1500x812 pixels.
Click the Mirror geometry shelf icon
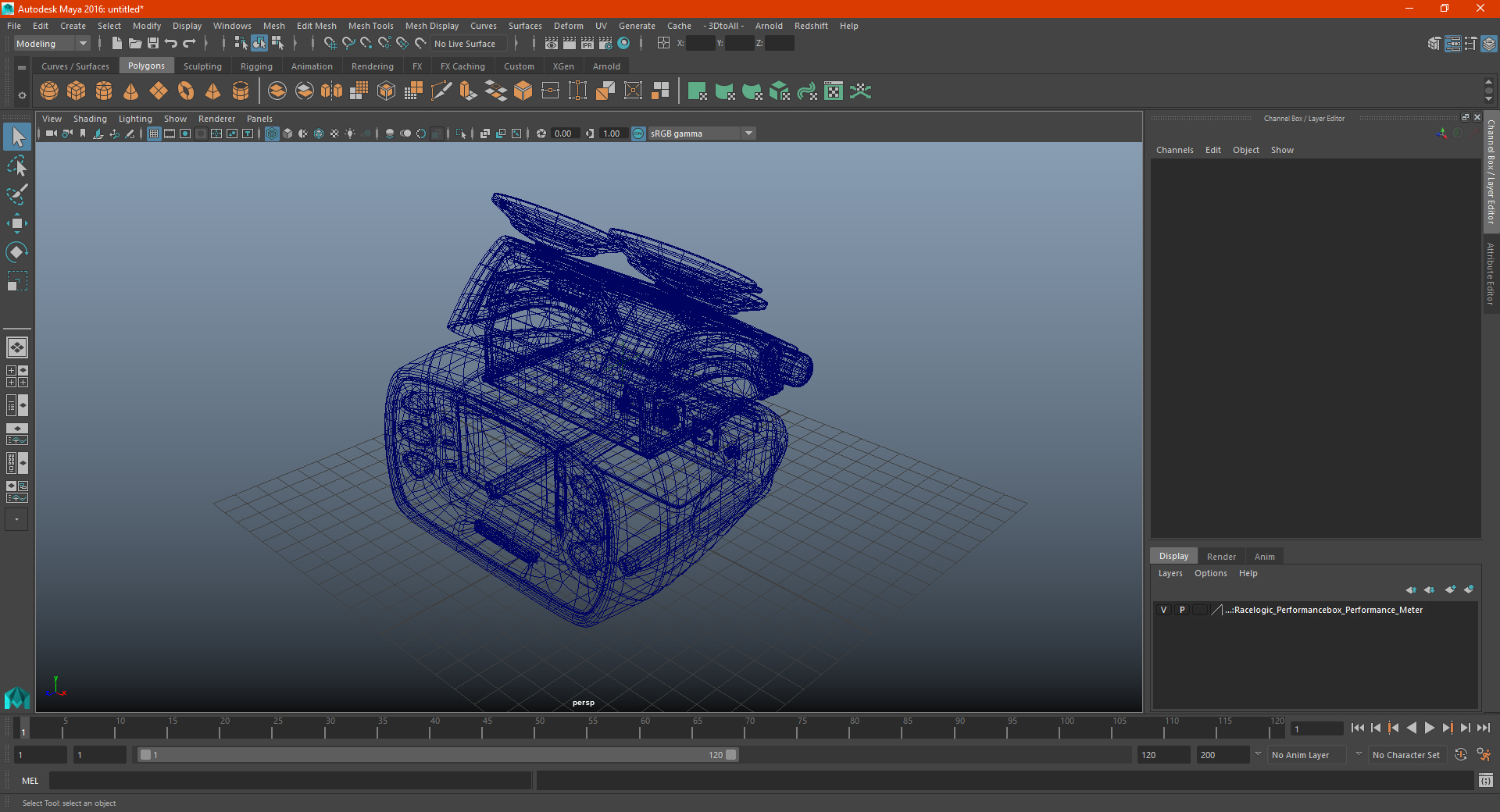(332, 91)
